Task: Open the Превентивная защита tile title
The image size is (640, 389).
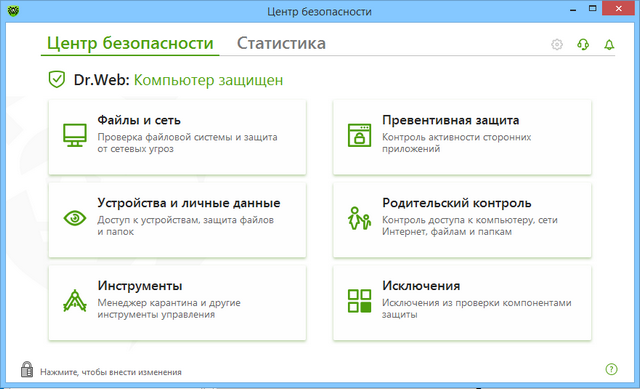Action: point(451,120)
